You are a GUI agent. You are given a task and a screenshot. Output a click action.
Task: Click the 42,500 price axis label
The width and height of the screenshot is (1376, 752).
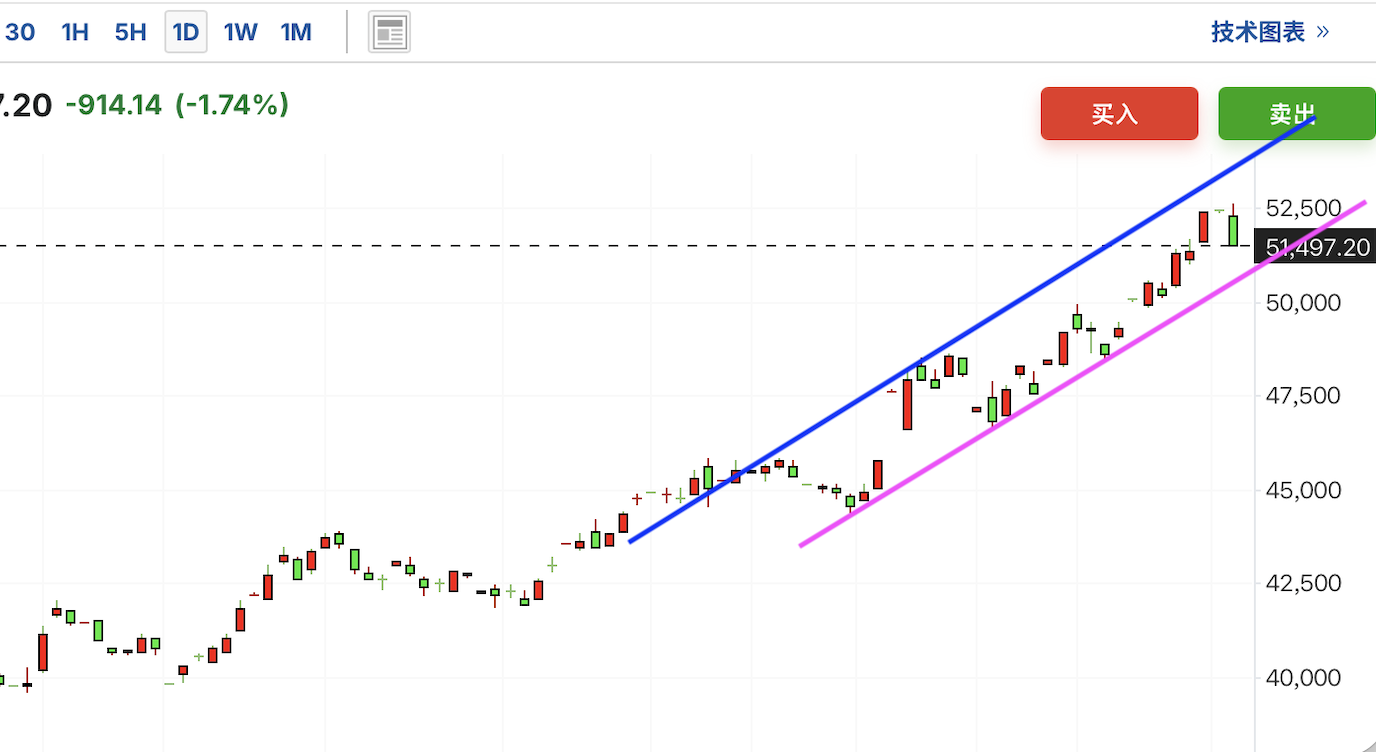(x=1303, y=583)
